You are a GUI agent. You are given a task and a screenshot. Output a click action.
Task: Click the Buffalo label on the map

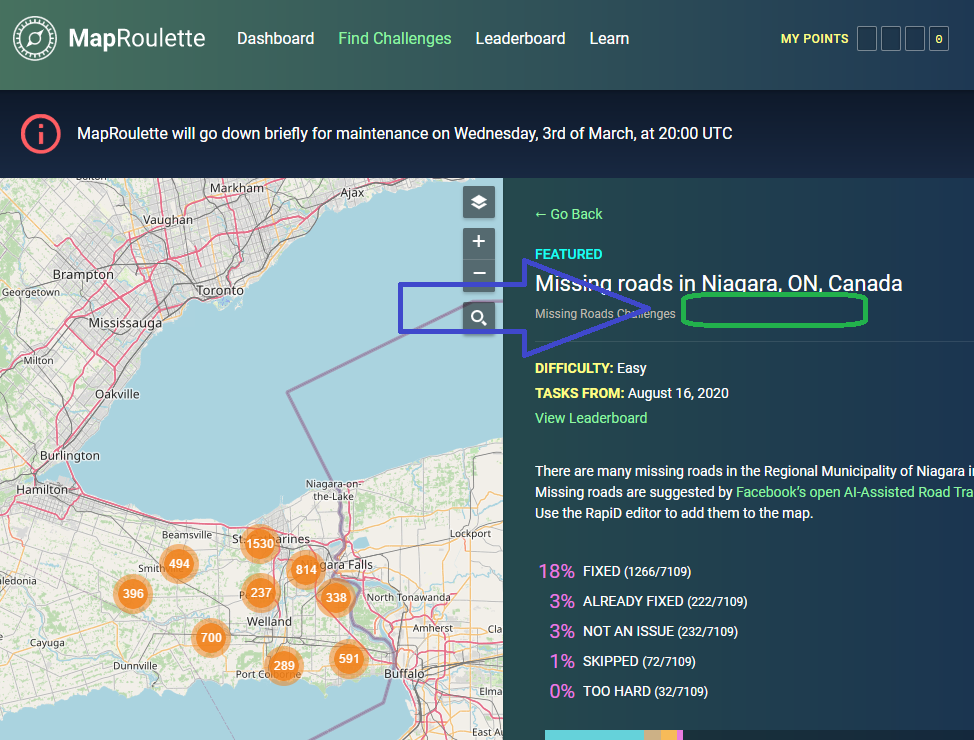click(404, 674)
